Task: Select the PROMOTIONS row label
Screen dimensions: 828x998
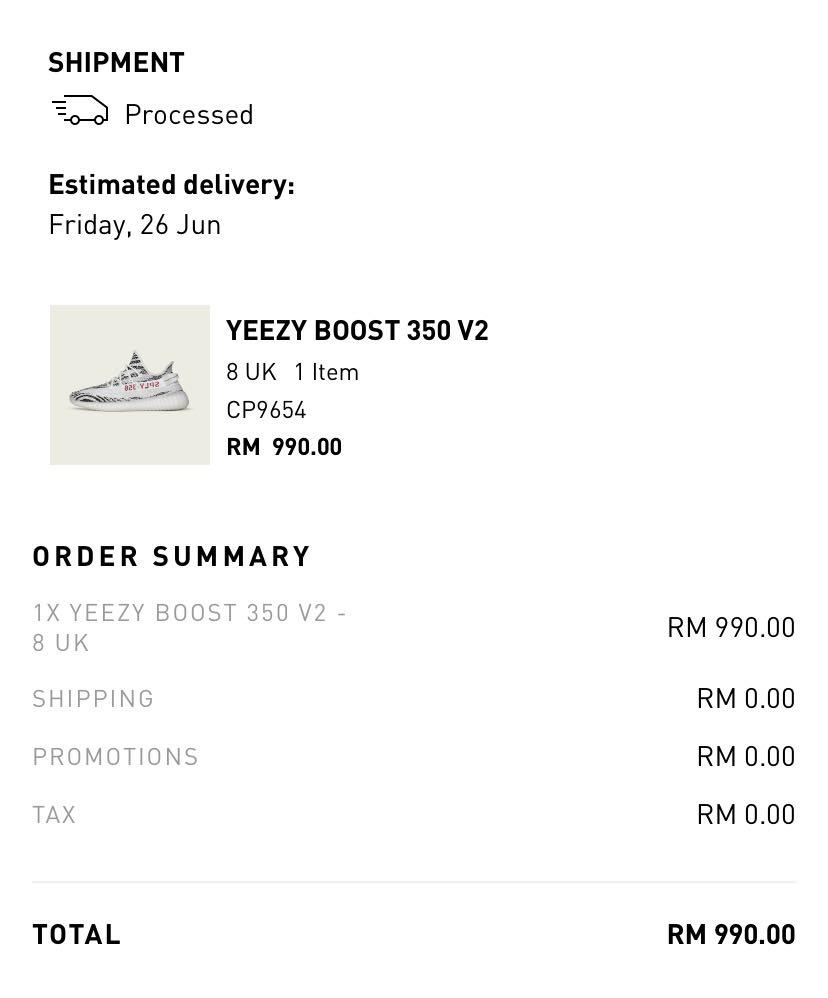Action: [116, 757]
